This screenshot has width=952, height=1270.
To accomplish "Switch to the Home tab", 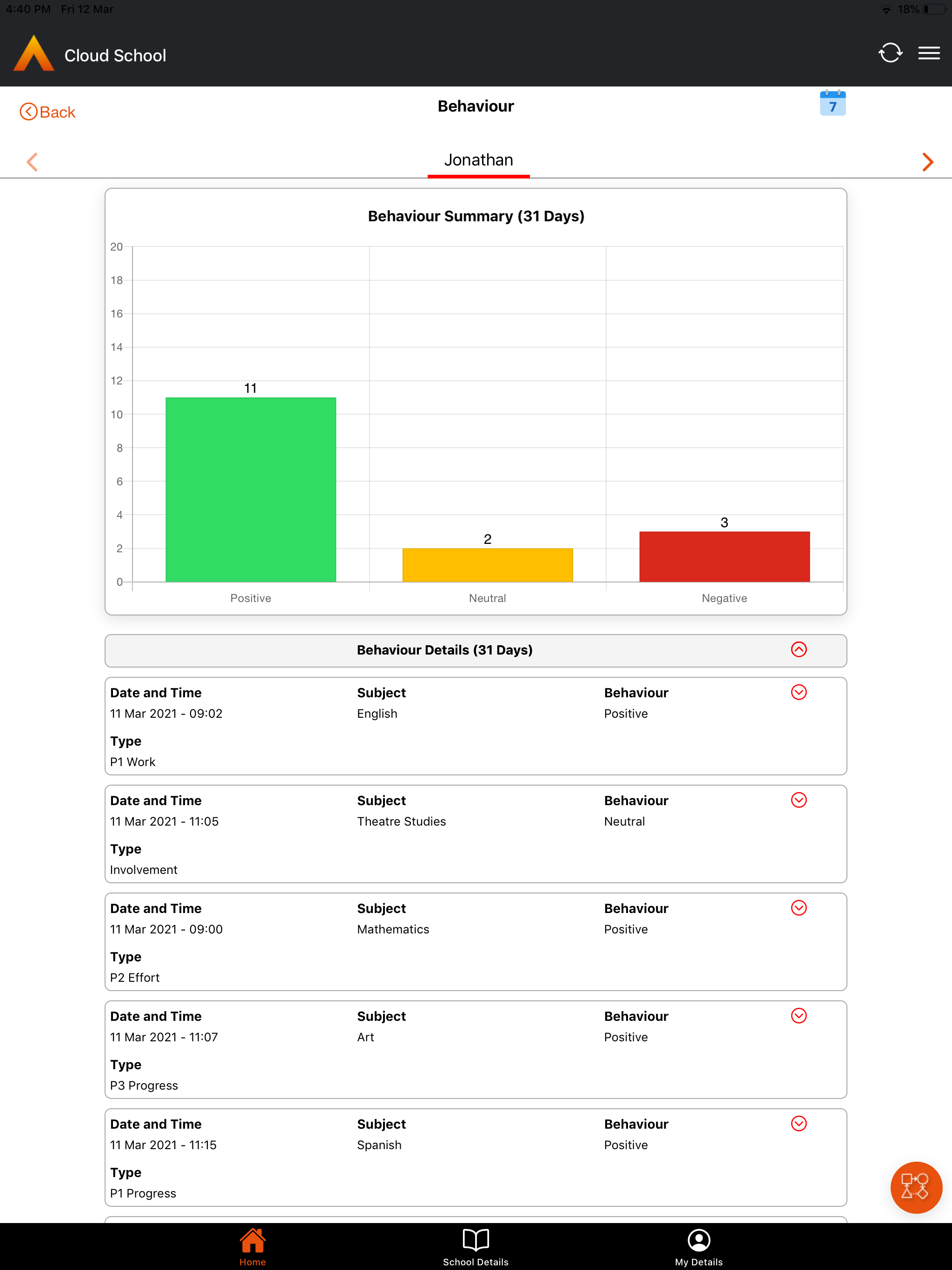I will 252,1246.
